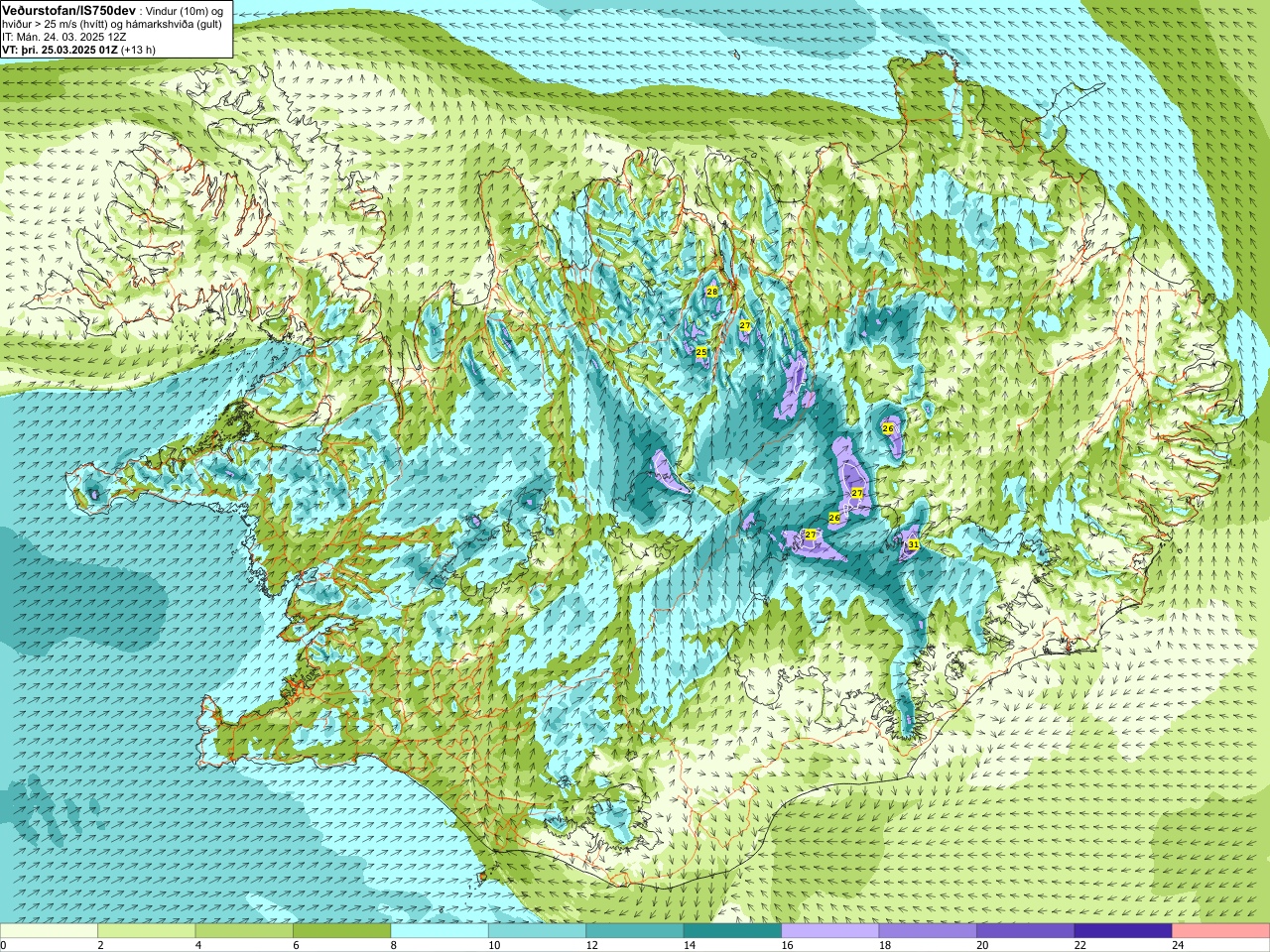
Task: Click the legend scale number 2
Action: [100, 945]
